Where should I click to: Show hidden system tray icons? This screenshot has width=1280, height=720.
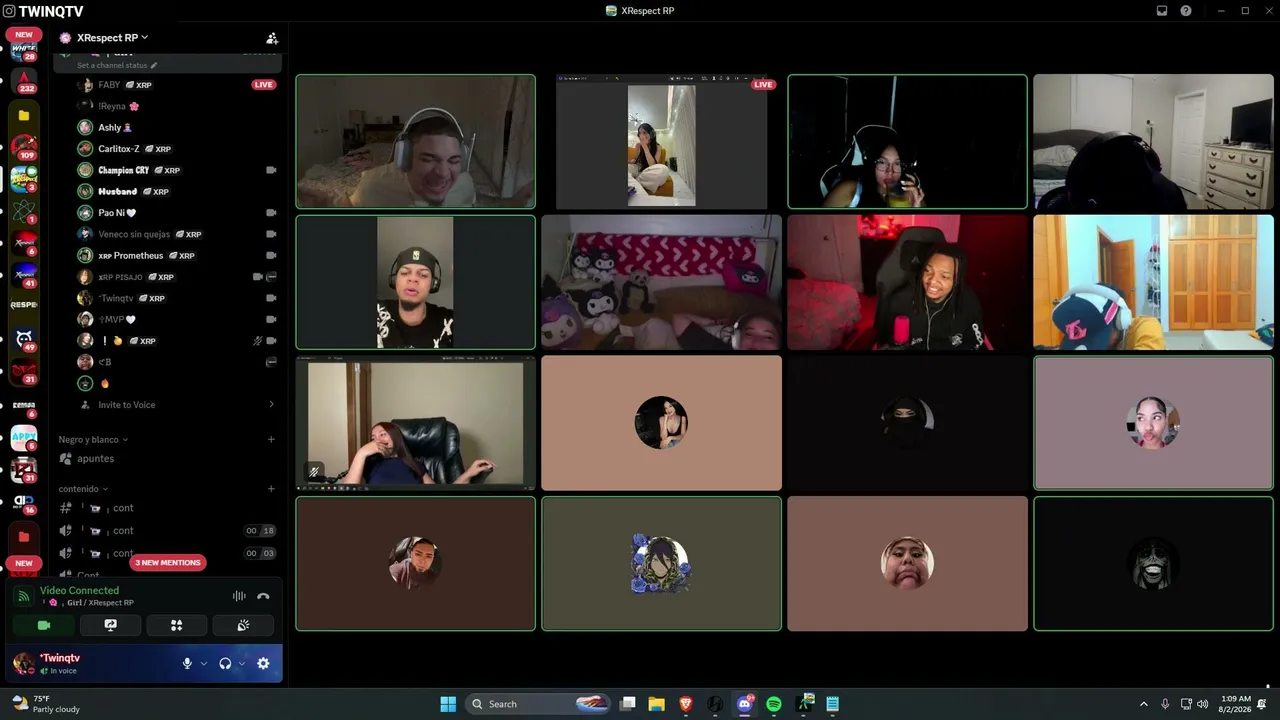coord(1144,704)
